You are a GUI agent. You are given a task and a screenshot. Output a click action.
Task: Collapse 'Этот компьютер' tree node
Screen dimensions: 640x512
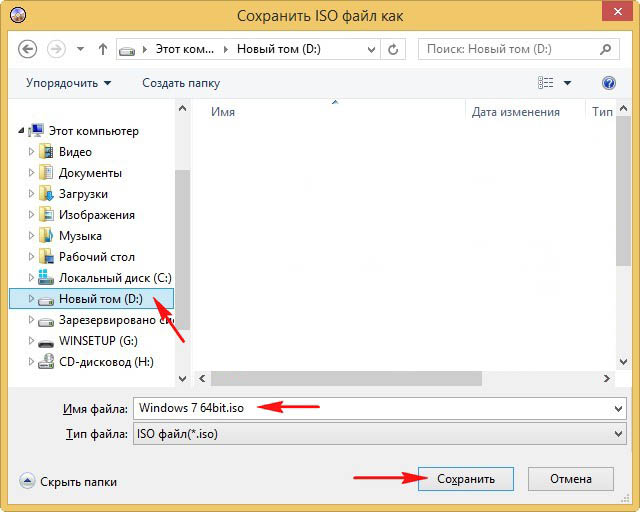click(21, 131)
